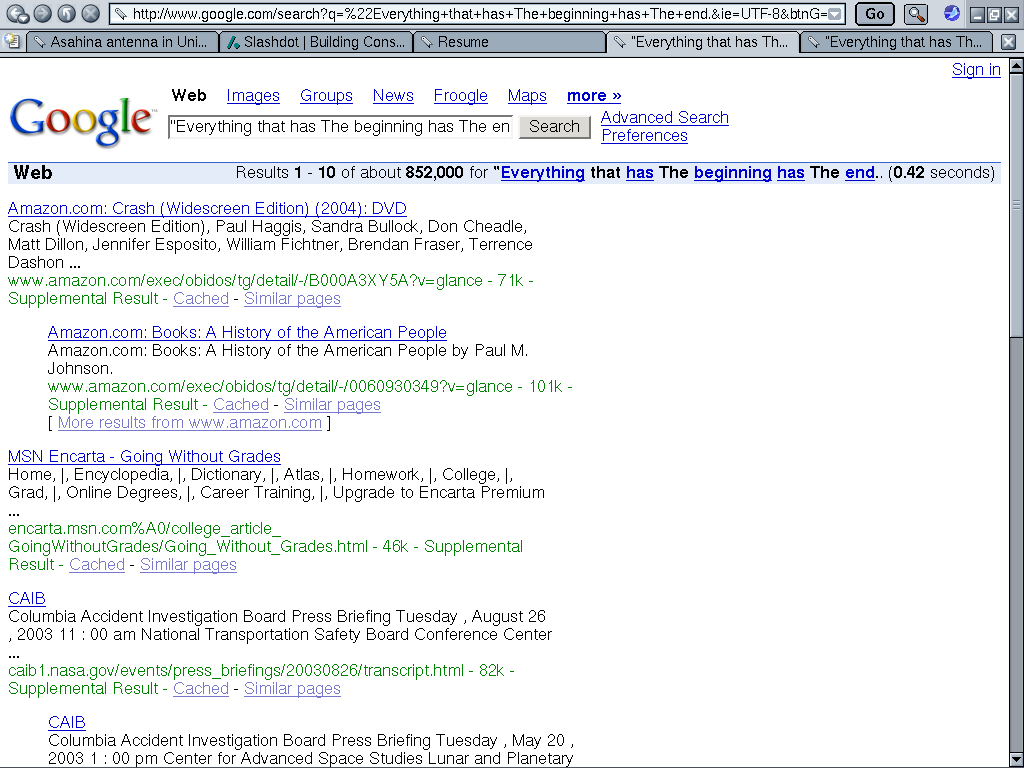Screen dimensions: 1024x768
Task: Select the inactive "Everything that has Th..." tab
Action: 897,42
